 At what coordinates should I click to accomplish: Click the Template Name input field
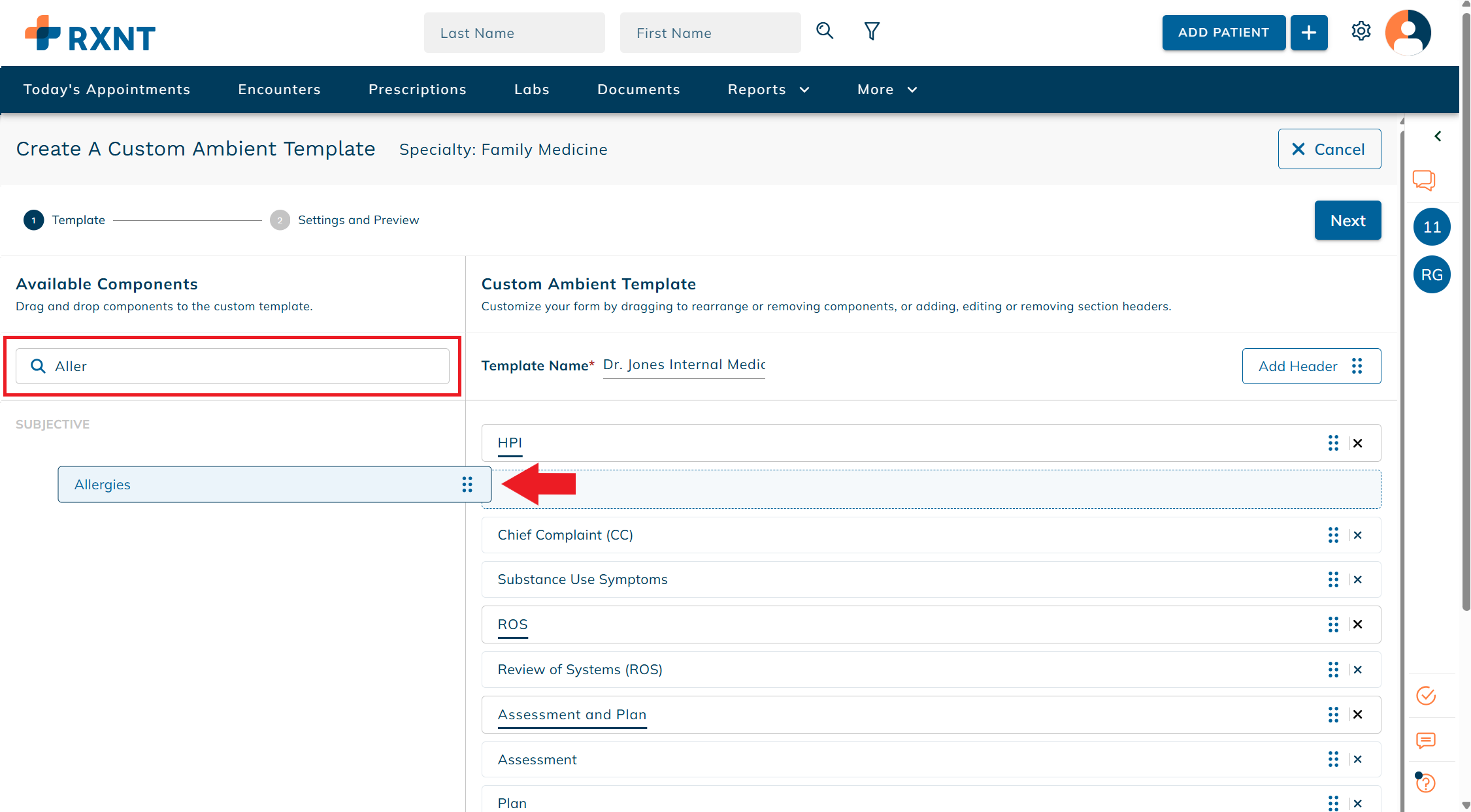(x=684, y=365)
